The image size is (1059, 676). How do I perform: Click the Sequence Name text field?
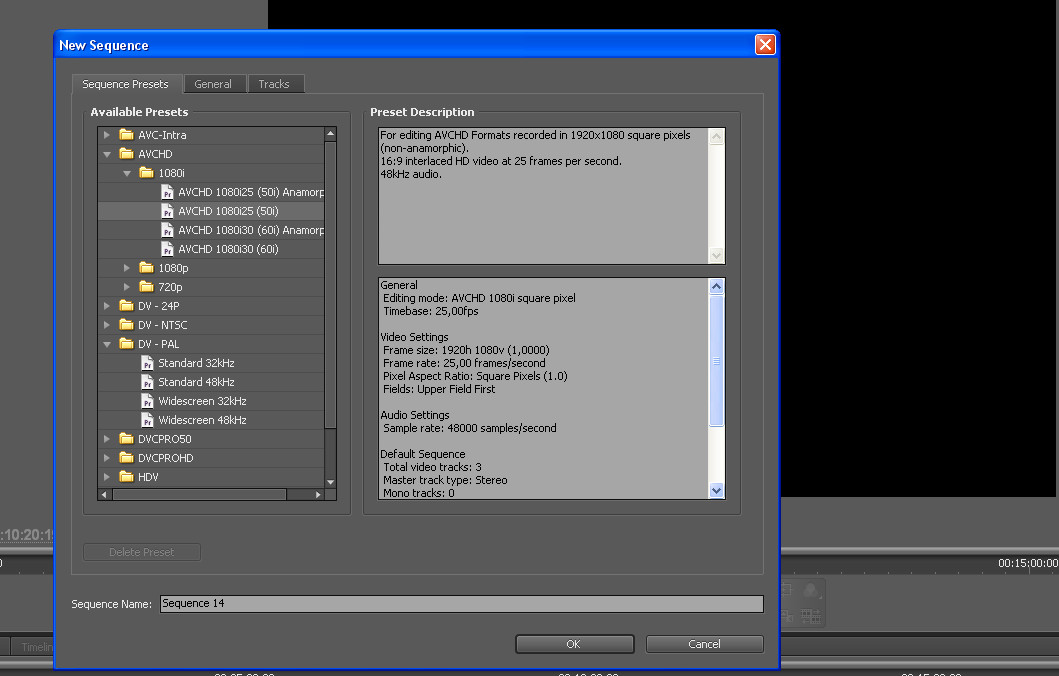coord(461,604)
